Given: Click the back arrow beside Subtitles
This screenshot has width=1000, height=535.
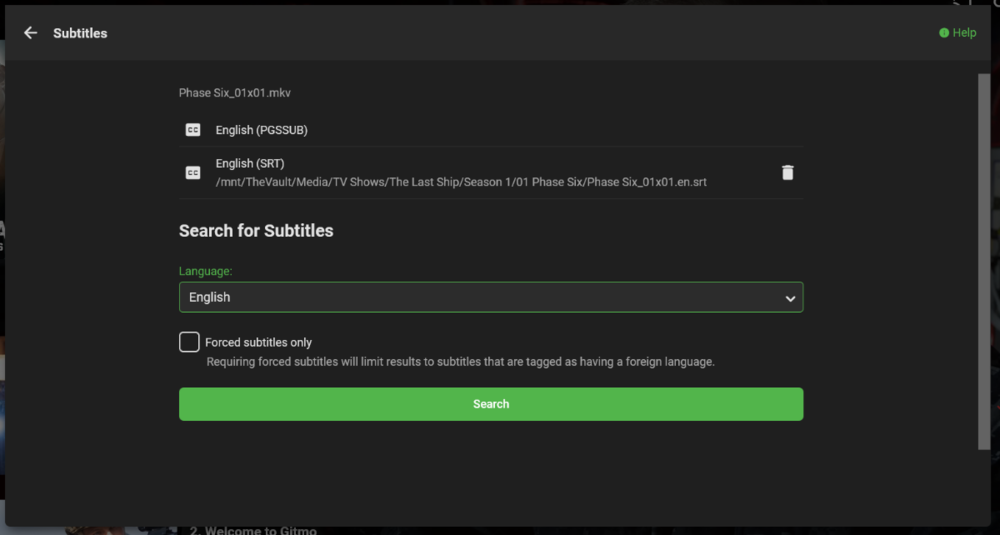Looking at the screenshot, I should [31, 33].
